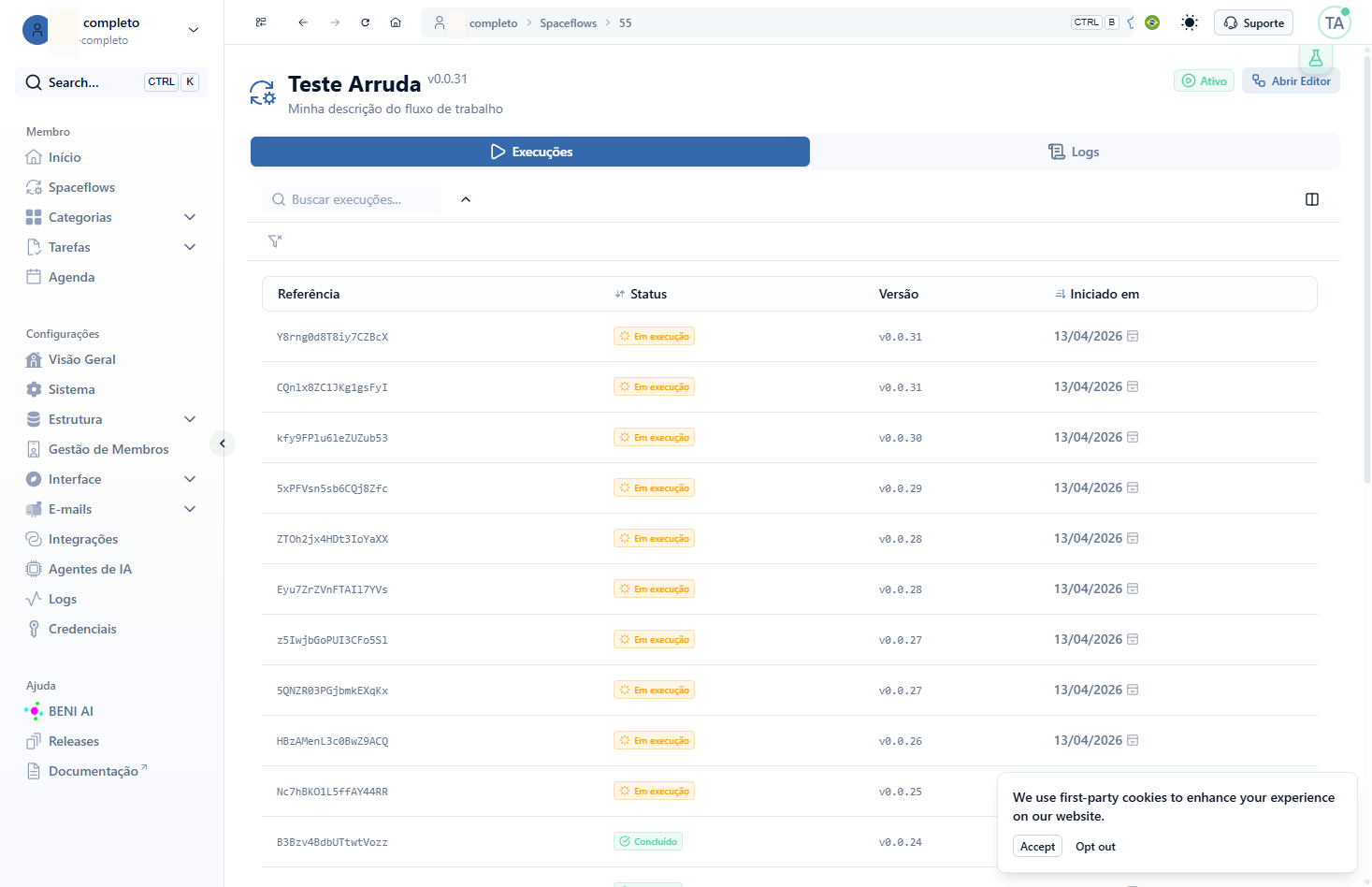
Task: Opt out of cookies
Action: [x=1095, y=847]
